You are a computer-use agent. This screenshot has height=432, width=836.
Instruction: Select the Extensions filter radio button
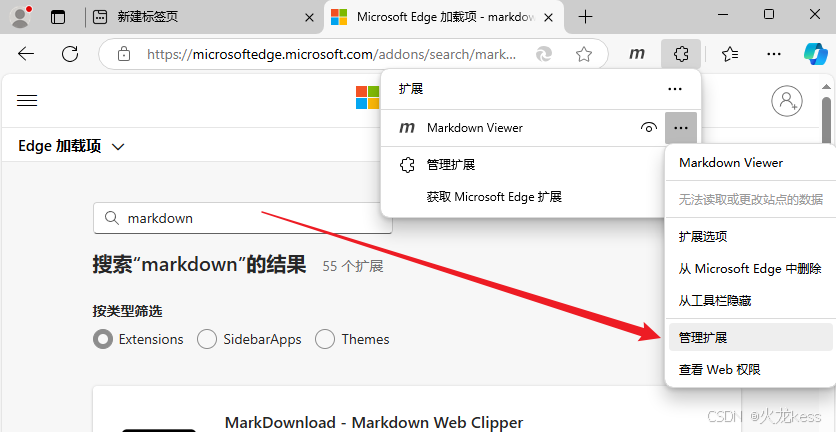tap(102, 339)
